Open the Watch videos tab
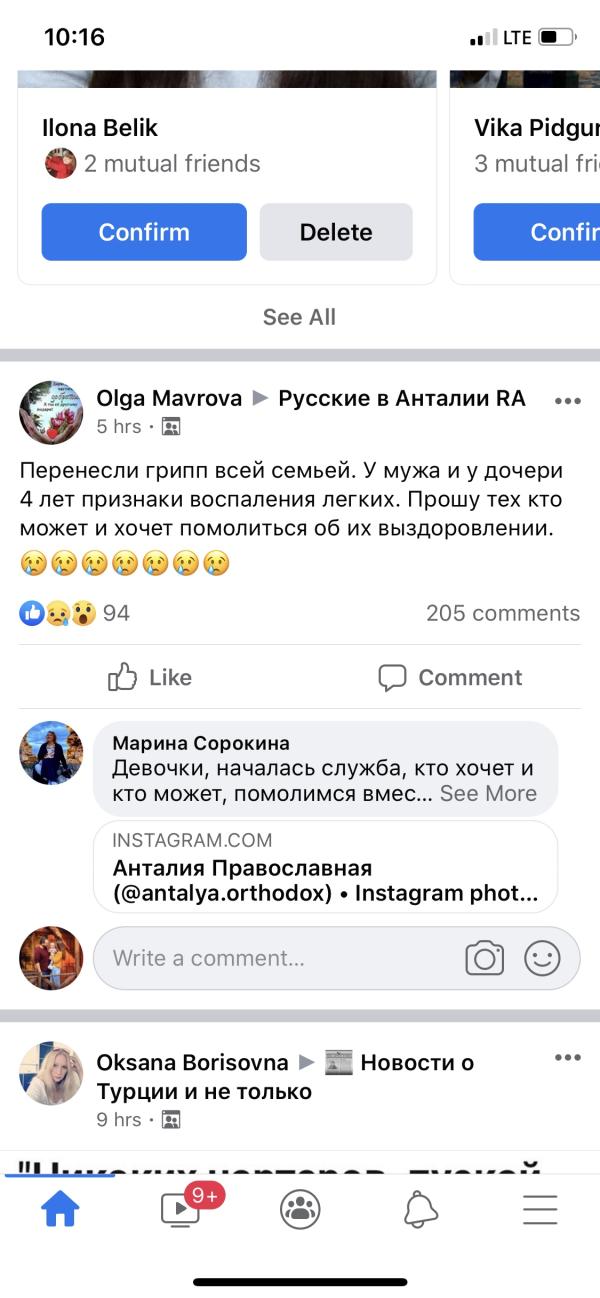600x1298 pixels. click(181, 1210)
